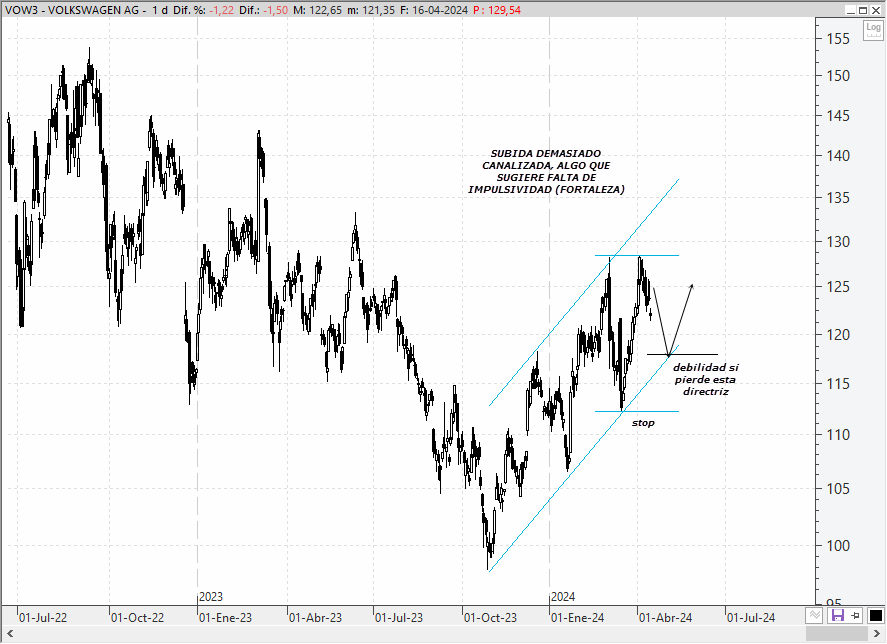Minimize the VOW3 chart window
The width and height of the screenshot is (887, 644).
(x=851, y=10)
